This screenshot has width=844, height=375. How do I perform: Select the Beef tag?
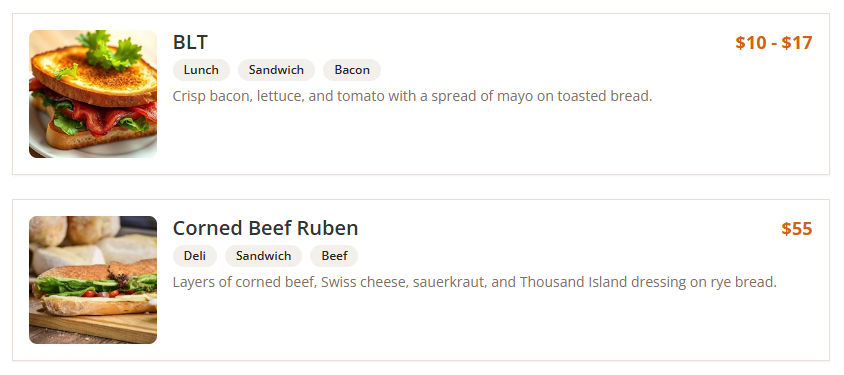[334, 256]
